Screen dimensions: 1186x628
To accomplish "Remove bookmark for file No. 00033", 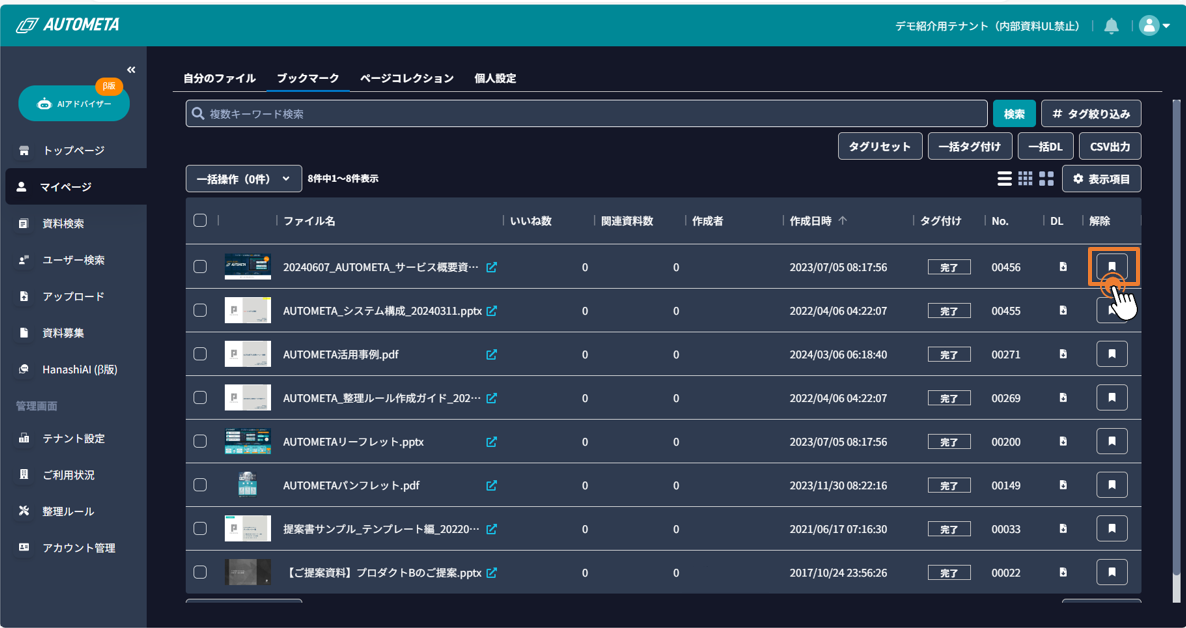I will 1112,528.
